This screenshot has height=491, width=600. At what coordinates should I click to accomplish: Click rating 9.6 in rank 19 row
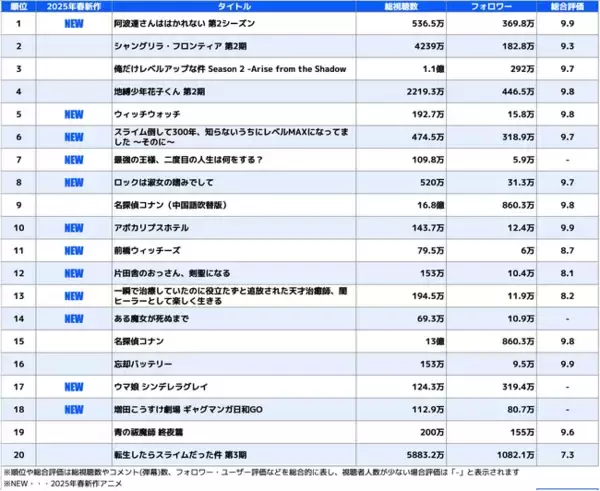567,432
